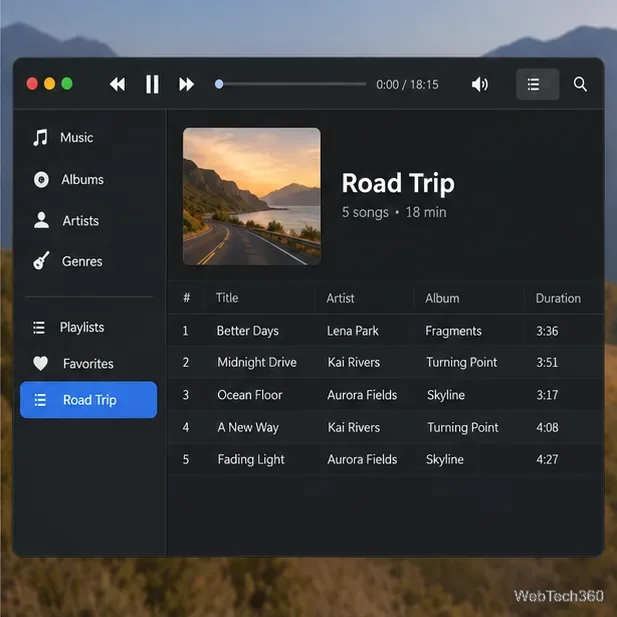The image size is (617, 617).
Task: Click the guitar icon beside Genres
Action: (41, 261)
